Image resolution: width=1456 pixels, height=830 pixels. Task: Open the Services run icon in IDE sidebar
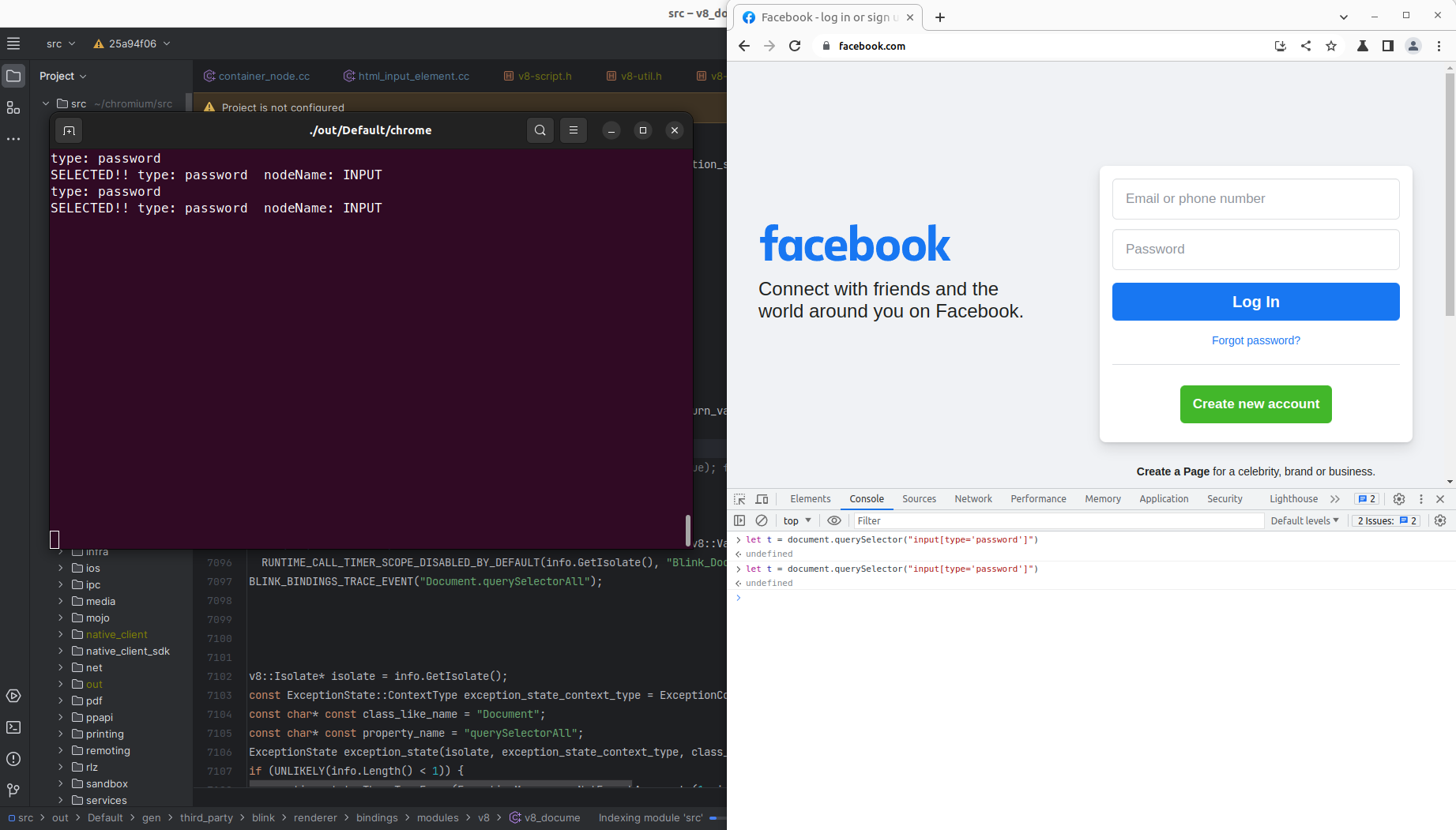[13, 696]
